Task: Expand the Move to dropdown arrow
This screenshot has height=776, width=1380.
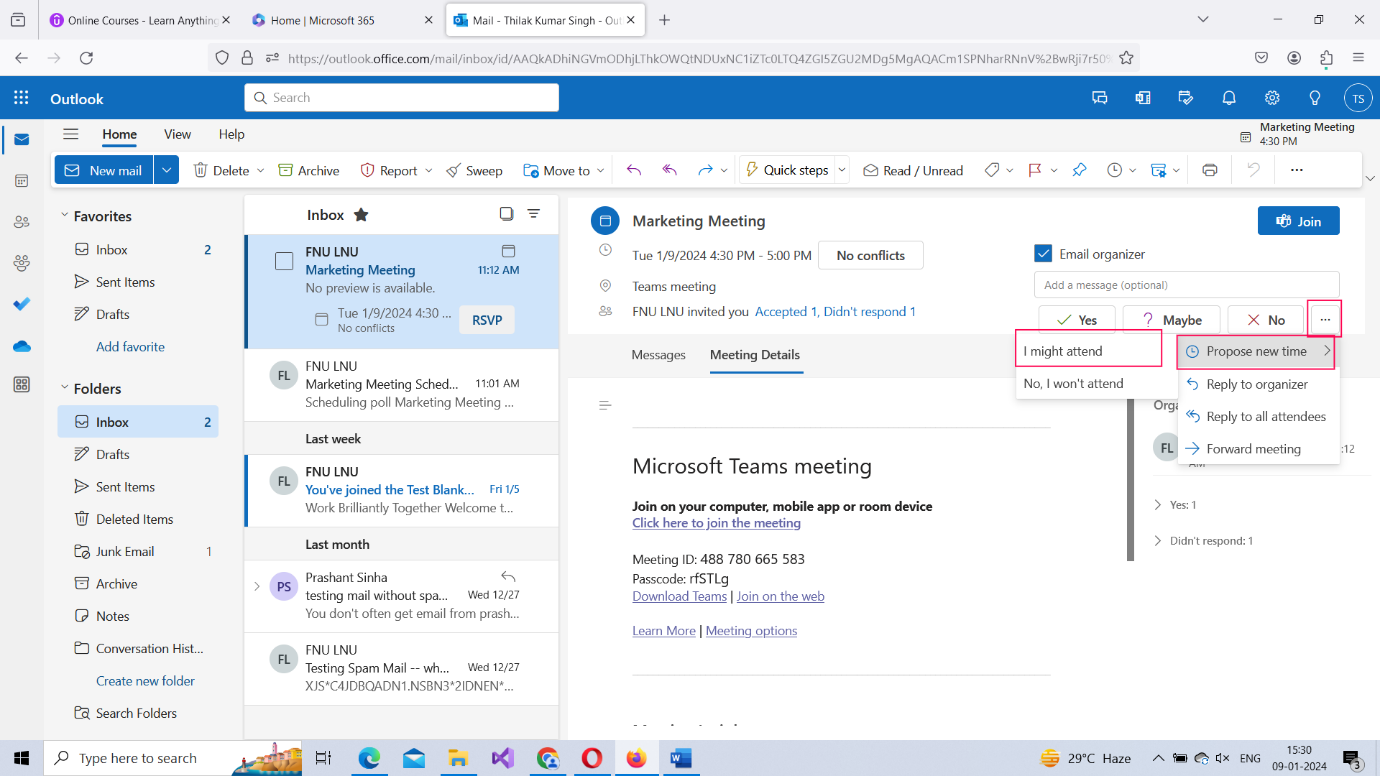Action: coord(601,171)
